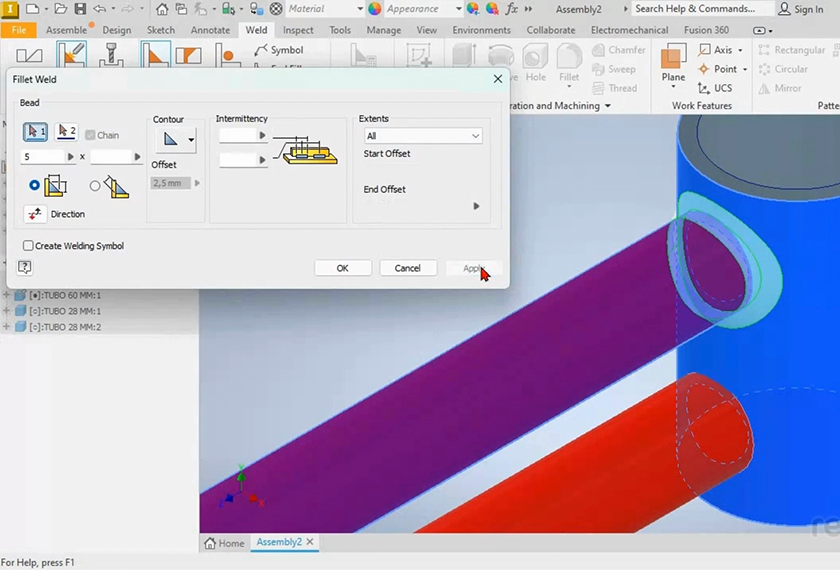Select face set 1 picker button
The width and height of the screenshot is (840, 570).
(35, 132)
